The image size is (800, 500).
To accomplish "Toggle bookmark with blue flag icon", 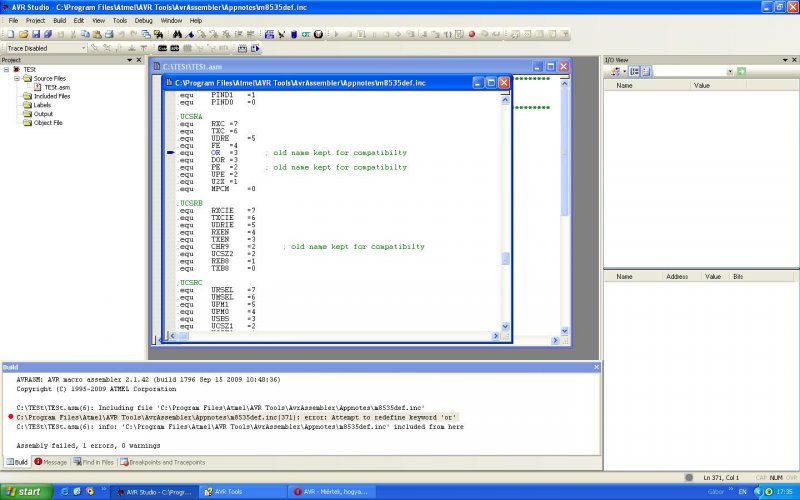I will [x=190, y=34].
